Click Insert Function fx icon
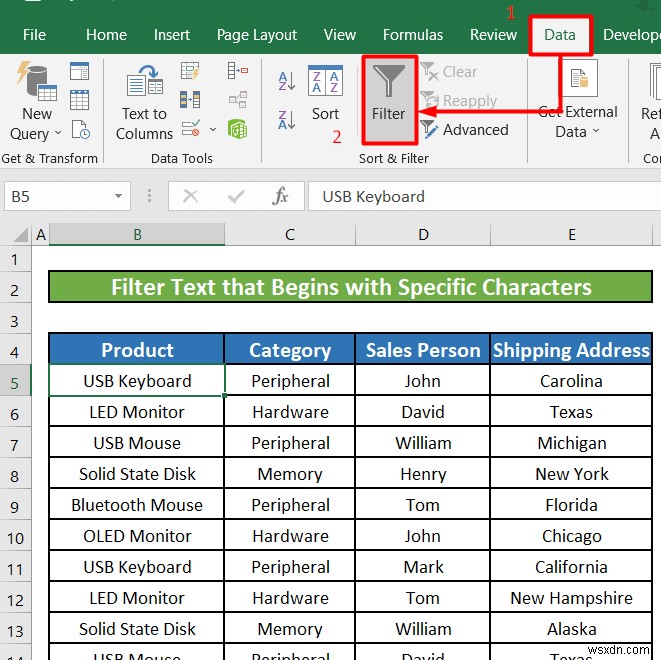 [280, 196]
